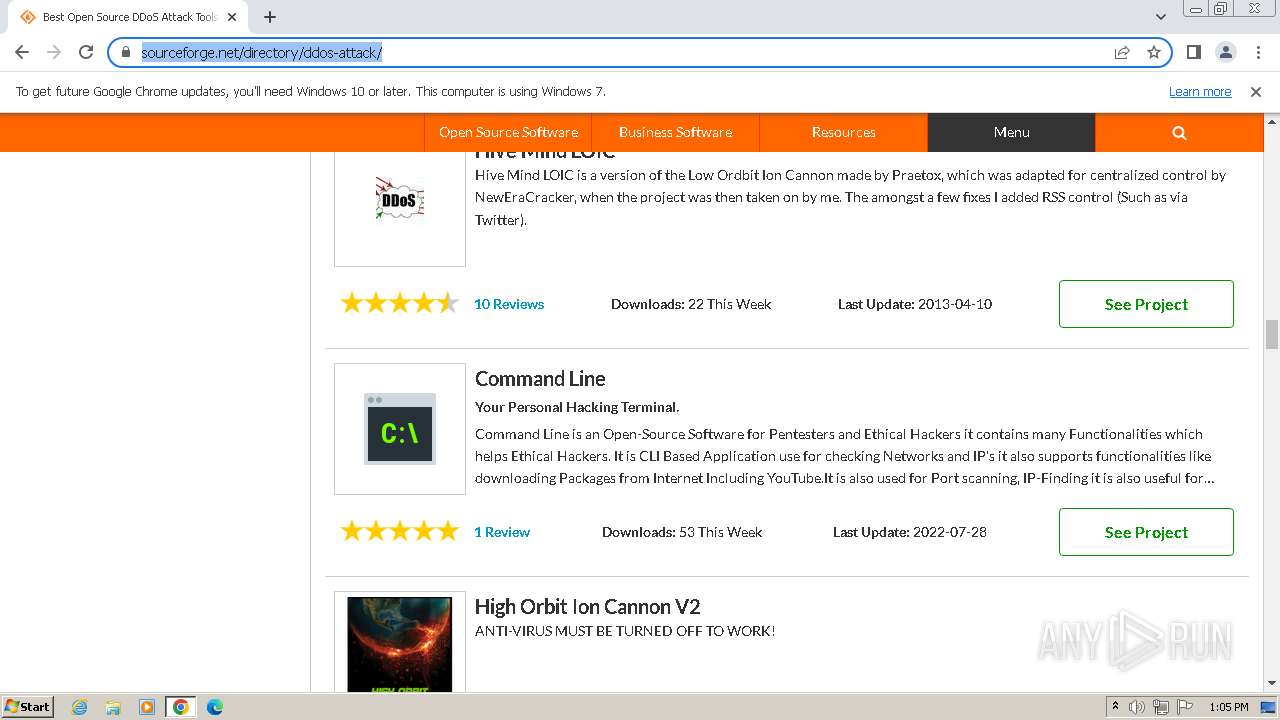Go forward to next page
The image size is (1280, 720).
coord(54,52)
